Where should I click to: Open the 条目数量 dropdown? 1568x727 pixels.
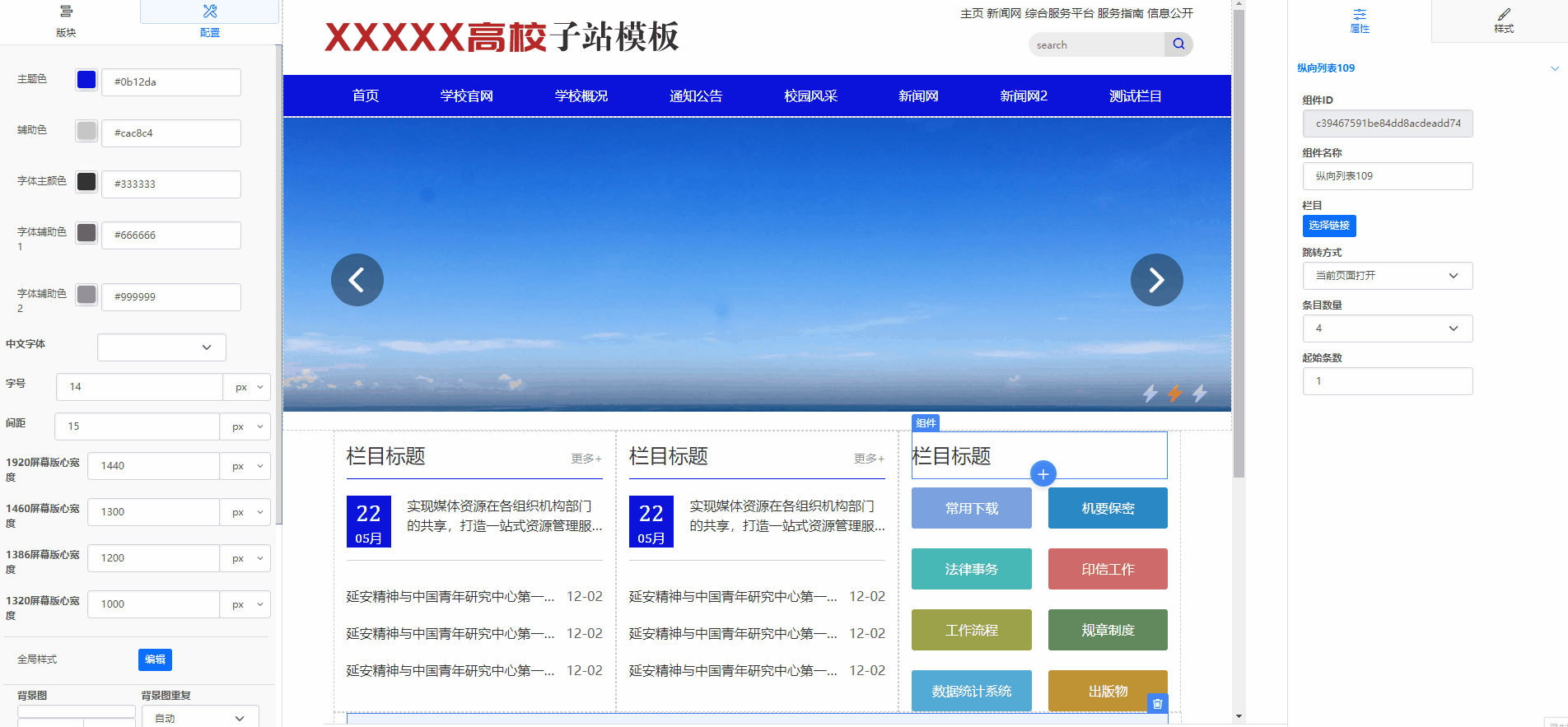pos(1387,329)
